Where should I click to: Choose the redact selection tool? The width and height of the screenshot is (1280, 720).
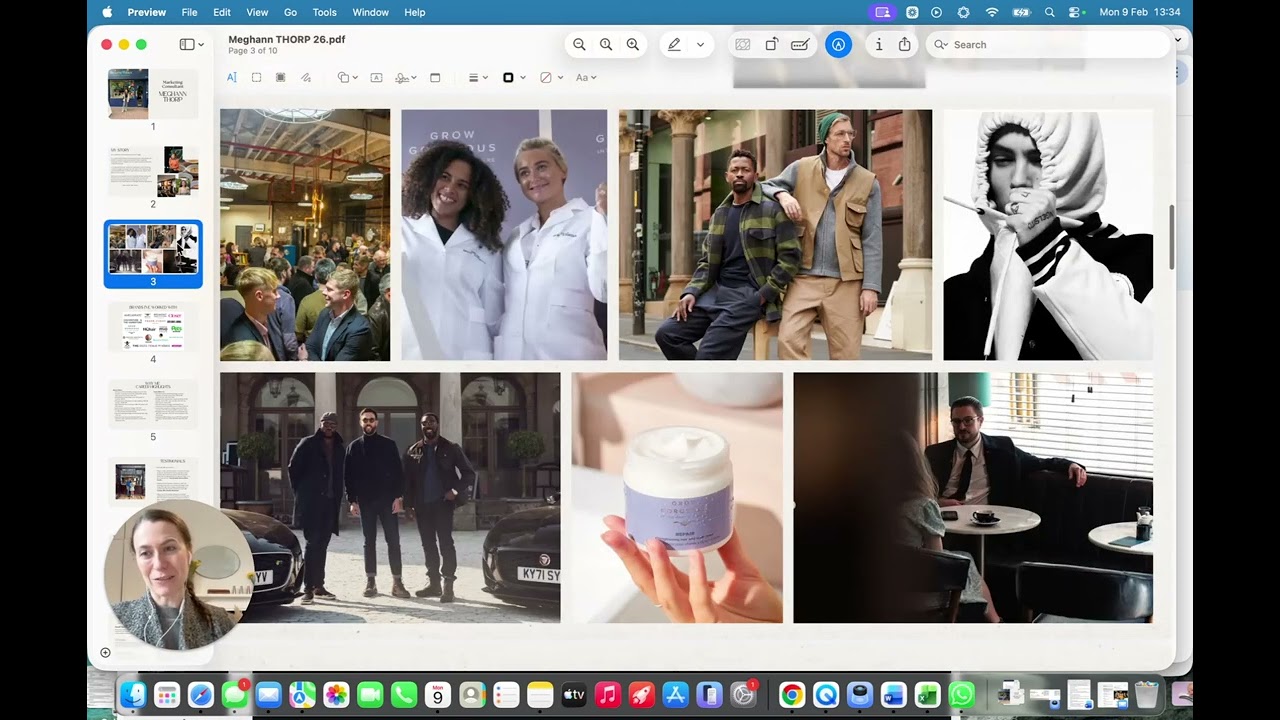pyautogui.click(x=280, y=77)
